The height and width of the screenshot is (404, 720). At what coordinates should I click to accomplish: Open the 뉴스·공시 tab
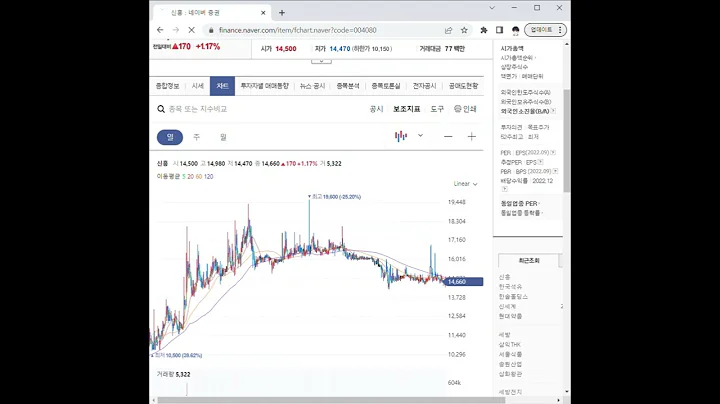point(312,86)
